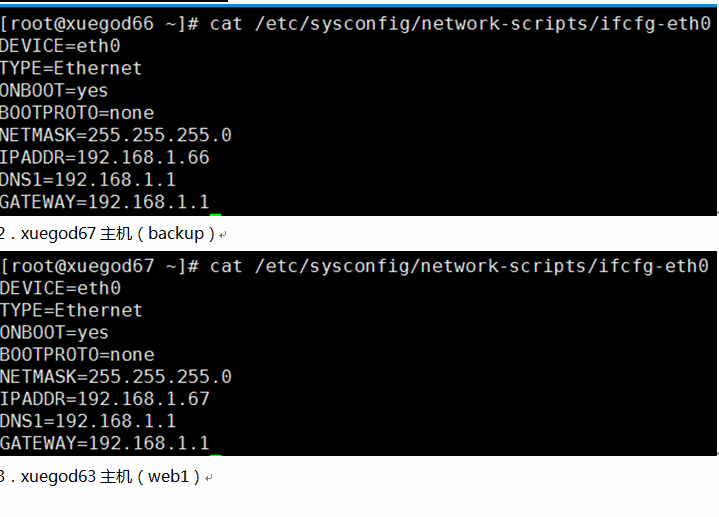
Task: Click the green cursor after first GATEWAY line
Action: (x=215, y=214)
